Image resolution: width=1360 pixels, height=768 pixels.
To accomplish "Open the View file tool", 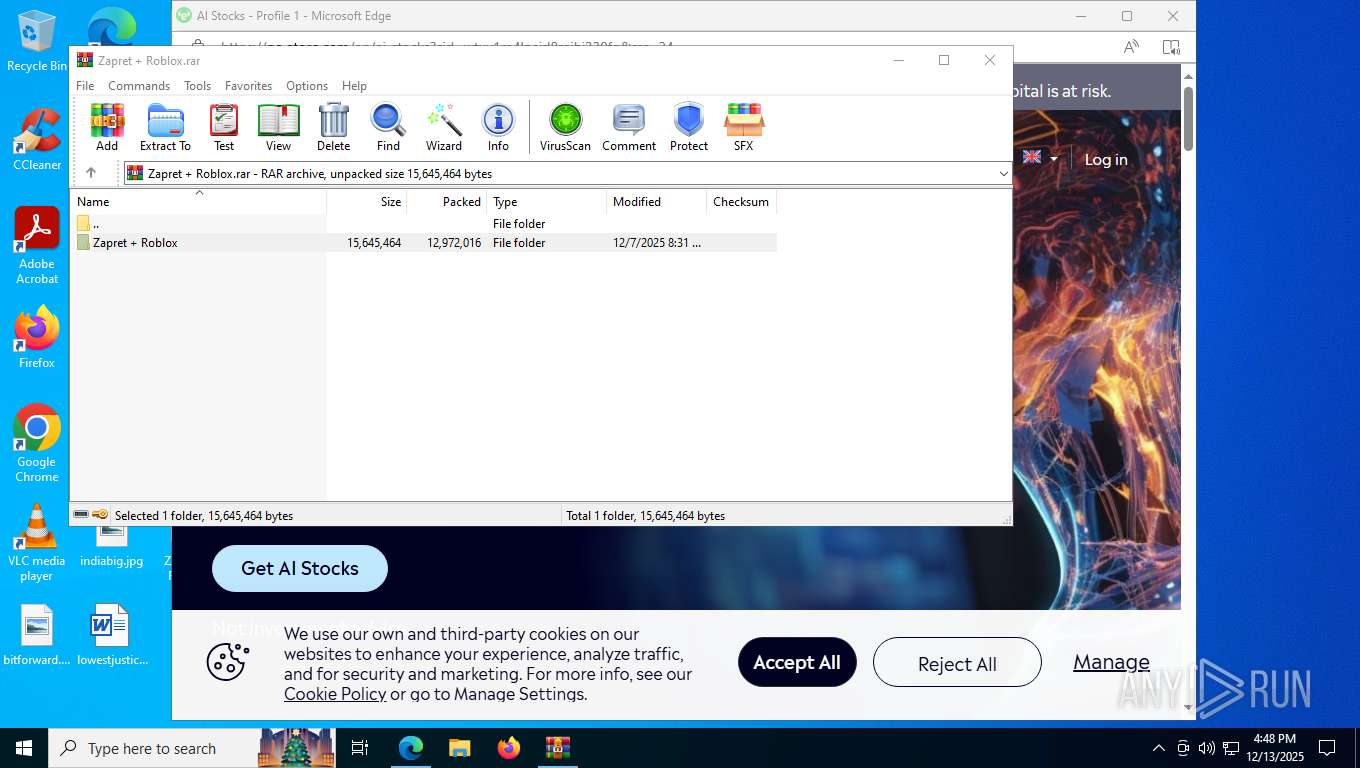I will (278, 128).
